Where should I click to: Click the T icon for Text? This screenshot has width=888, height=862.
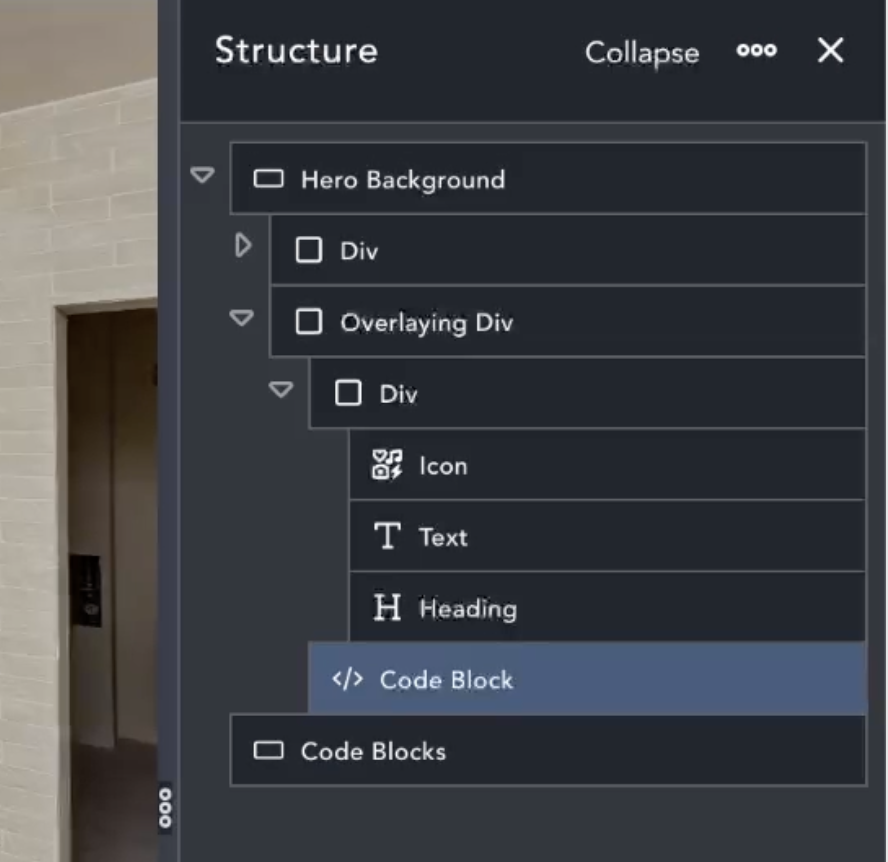[387, 537]
